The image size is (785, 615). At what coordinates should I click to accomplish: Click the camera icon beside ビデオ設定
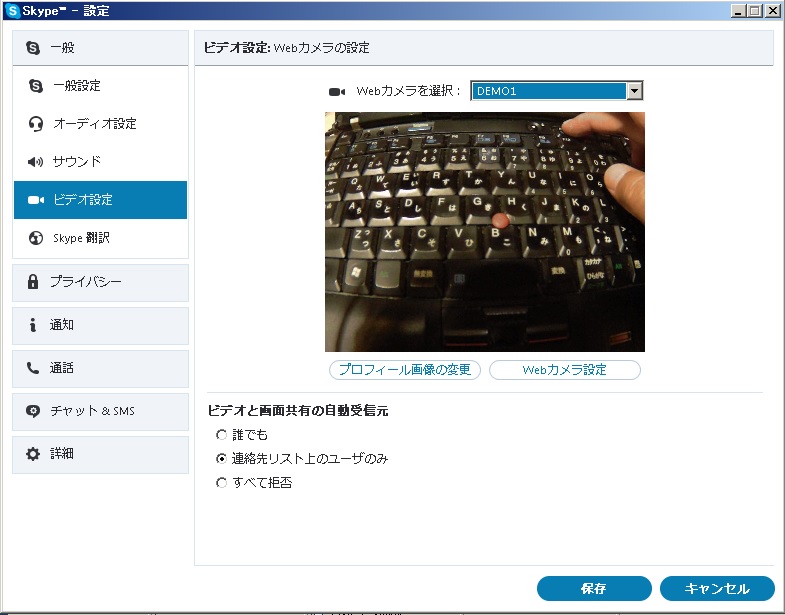(36, 200)
